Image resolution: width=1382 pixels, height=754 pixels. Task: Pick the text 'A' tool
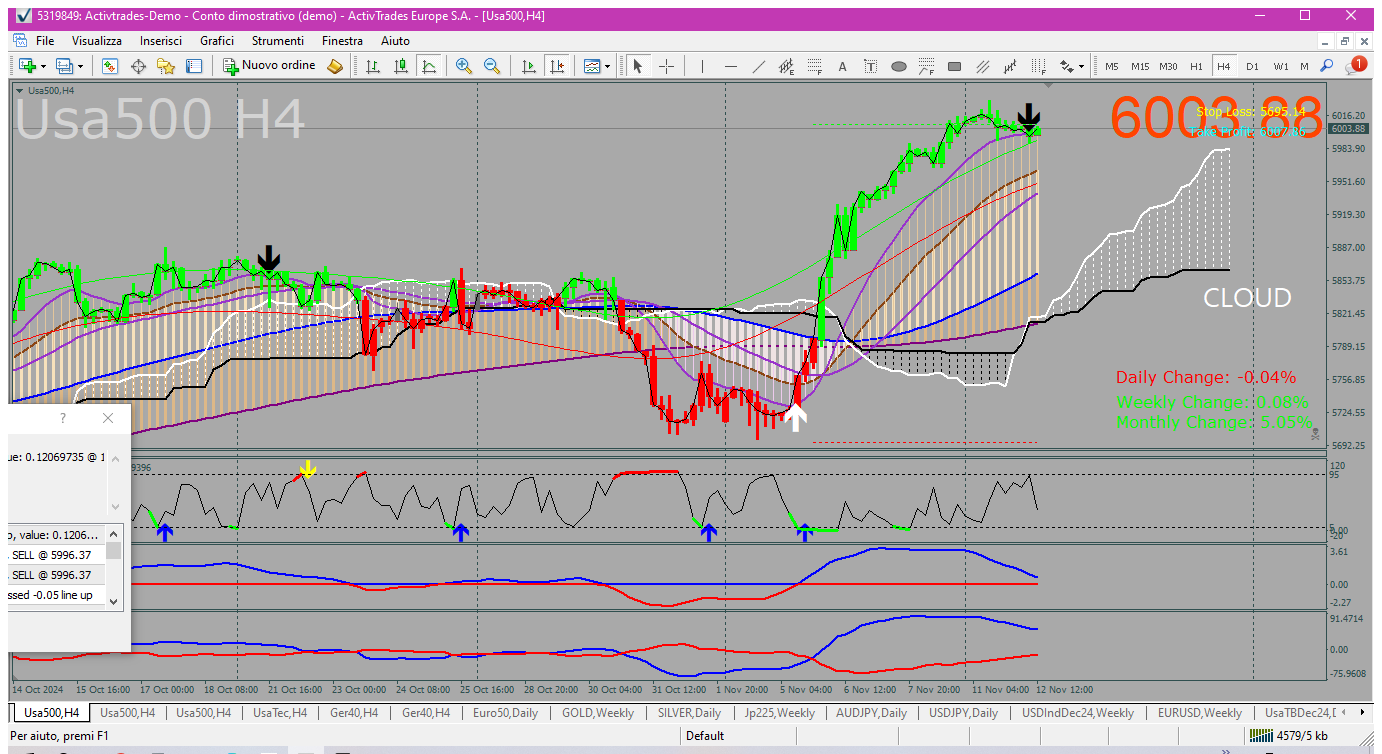point(842,66)
